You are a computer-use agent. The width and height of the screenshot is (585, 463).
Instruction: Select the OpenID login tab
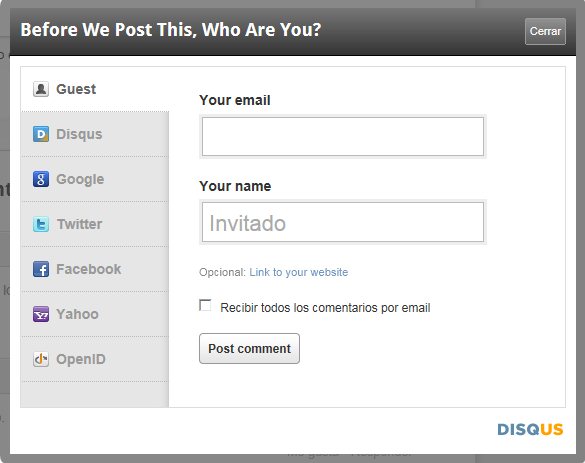pyautogui.click(x=95, y=359)
